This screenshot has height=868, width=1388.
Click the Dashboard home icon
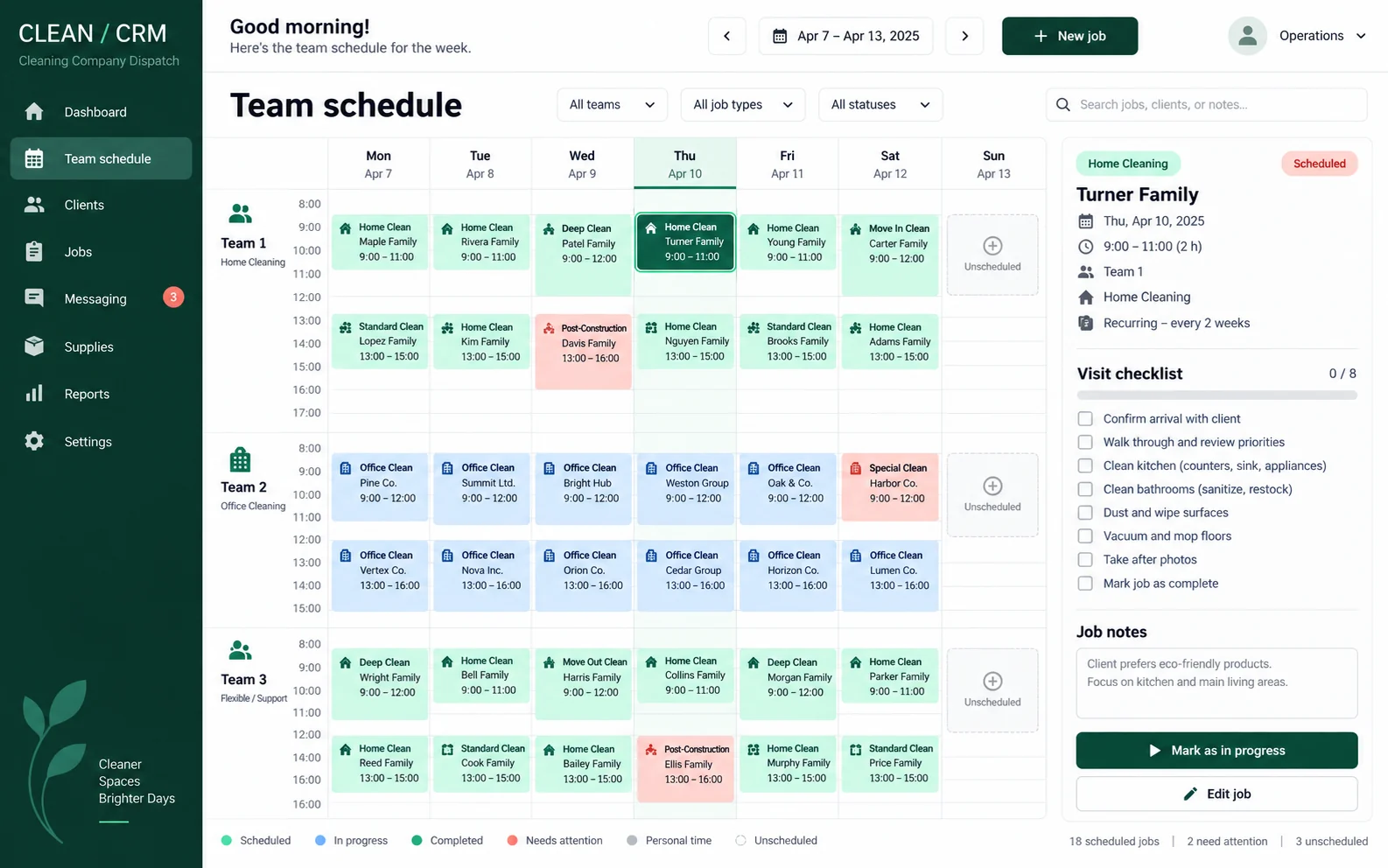click(34, 111)
